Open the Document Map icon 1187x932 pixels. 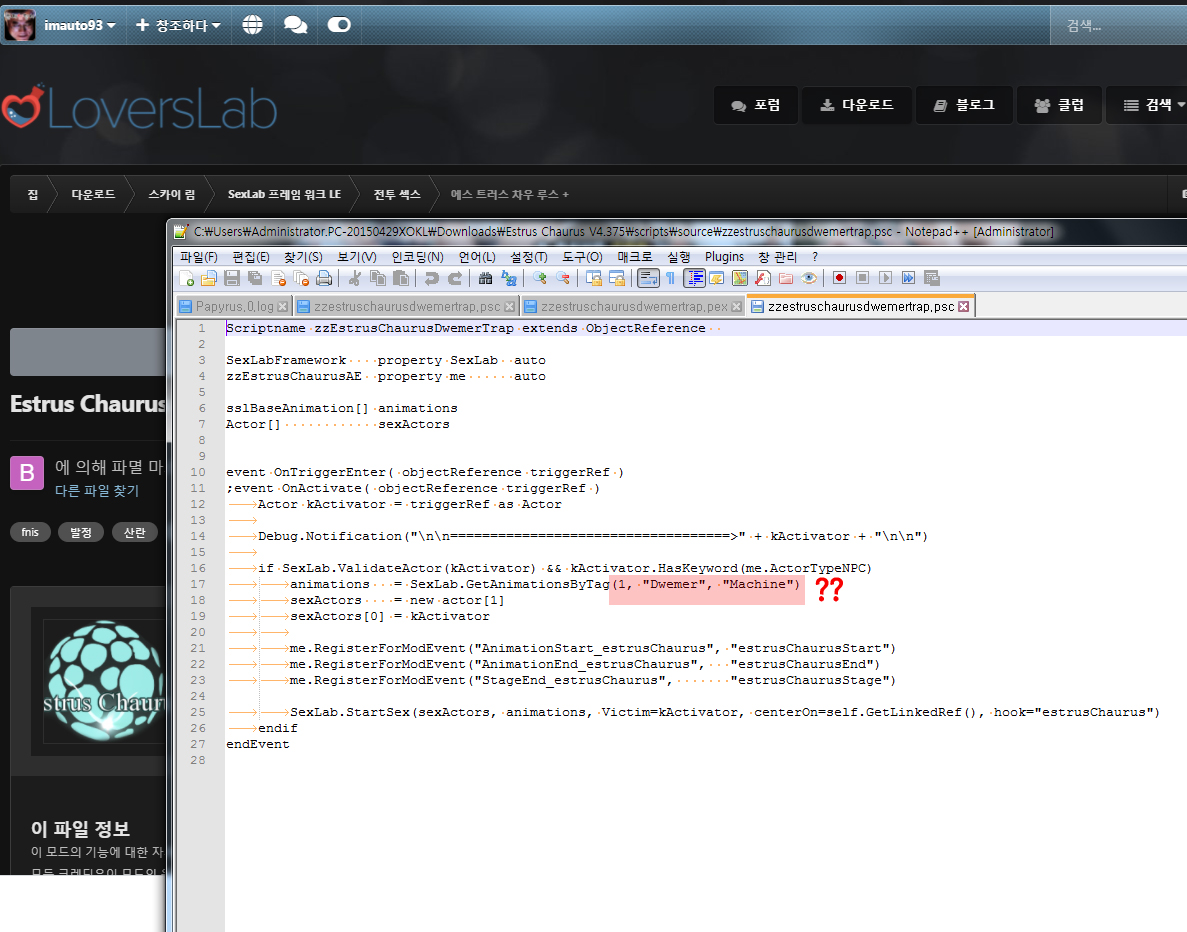(x=740, y=279)
